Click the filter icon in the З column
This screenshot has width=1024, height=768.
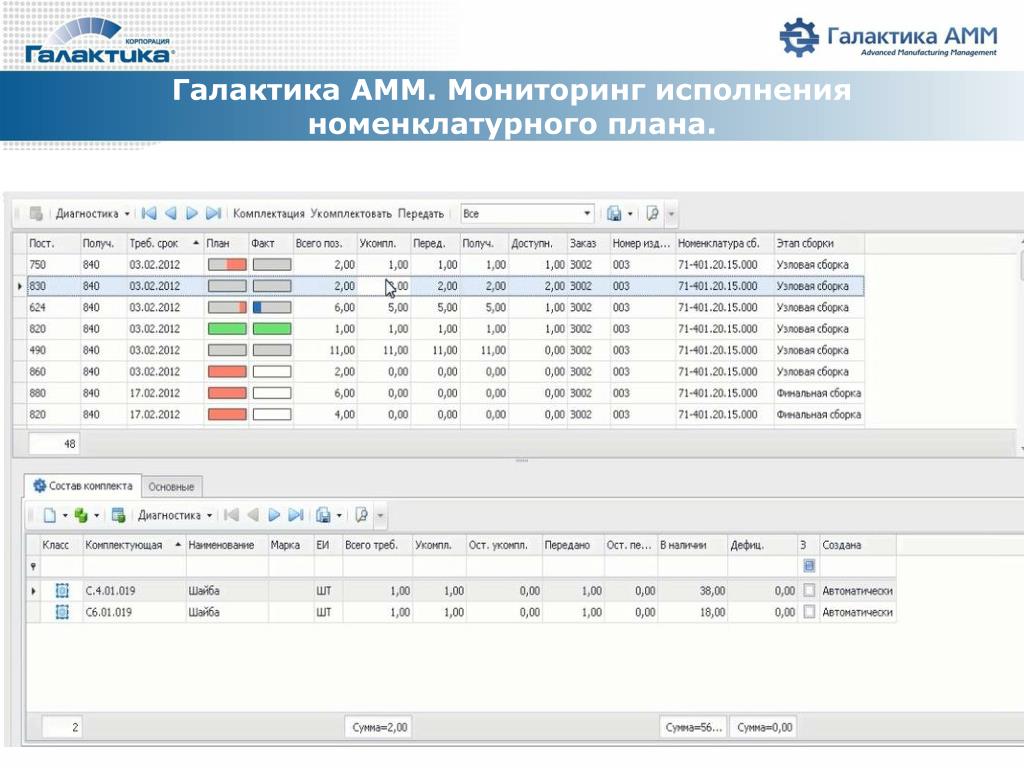[x=808, y=566]
